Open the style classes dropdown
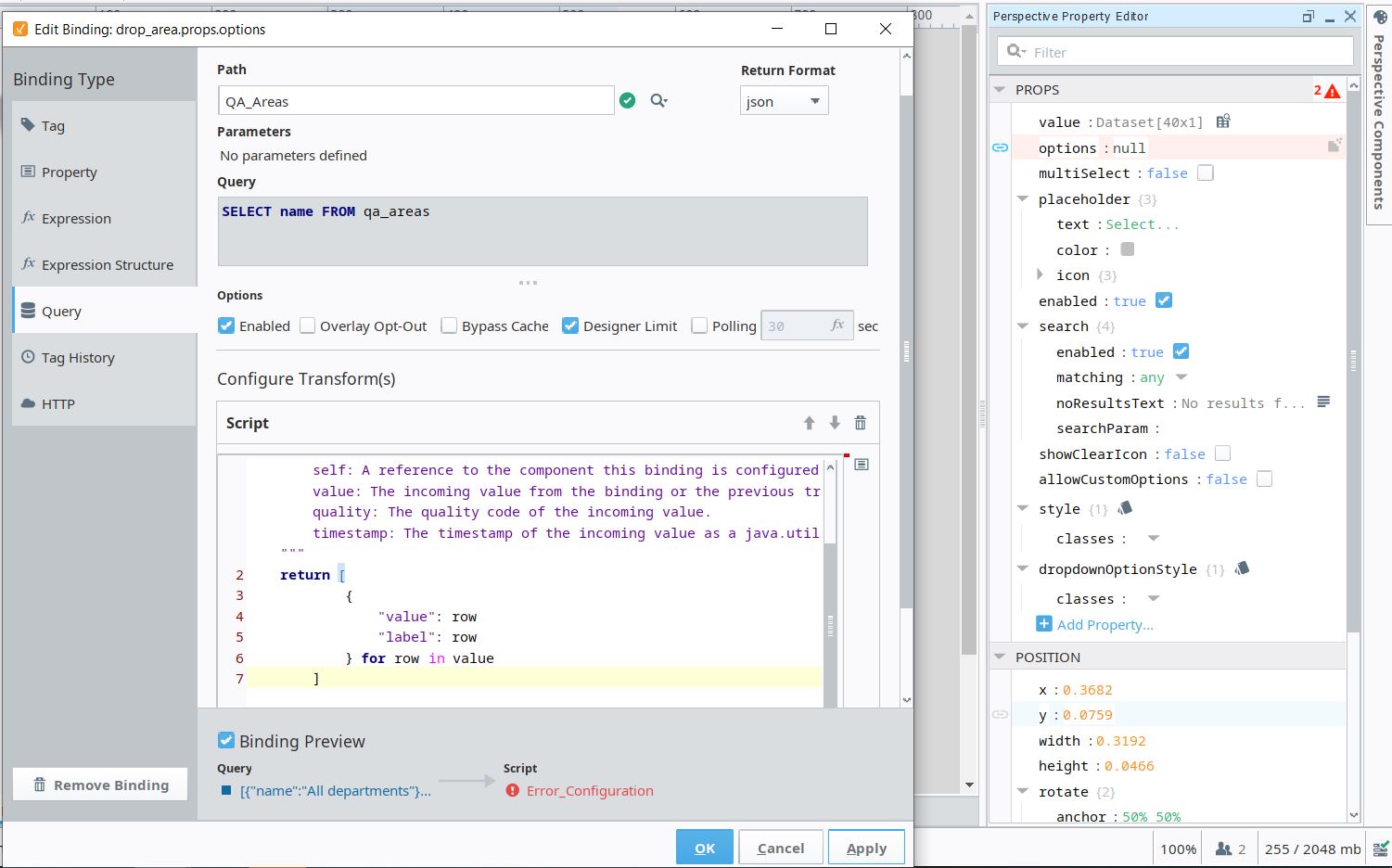This screenshot has height=868, width=1392. pos(1154,538)
